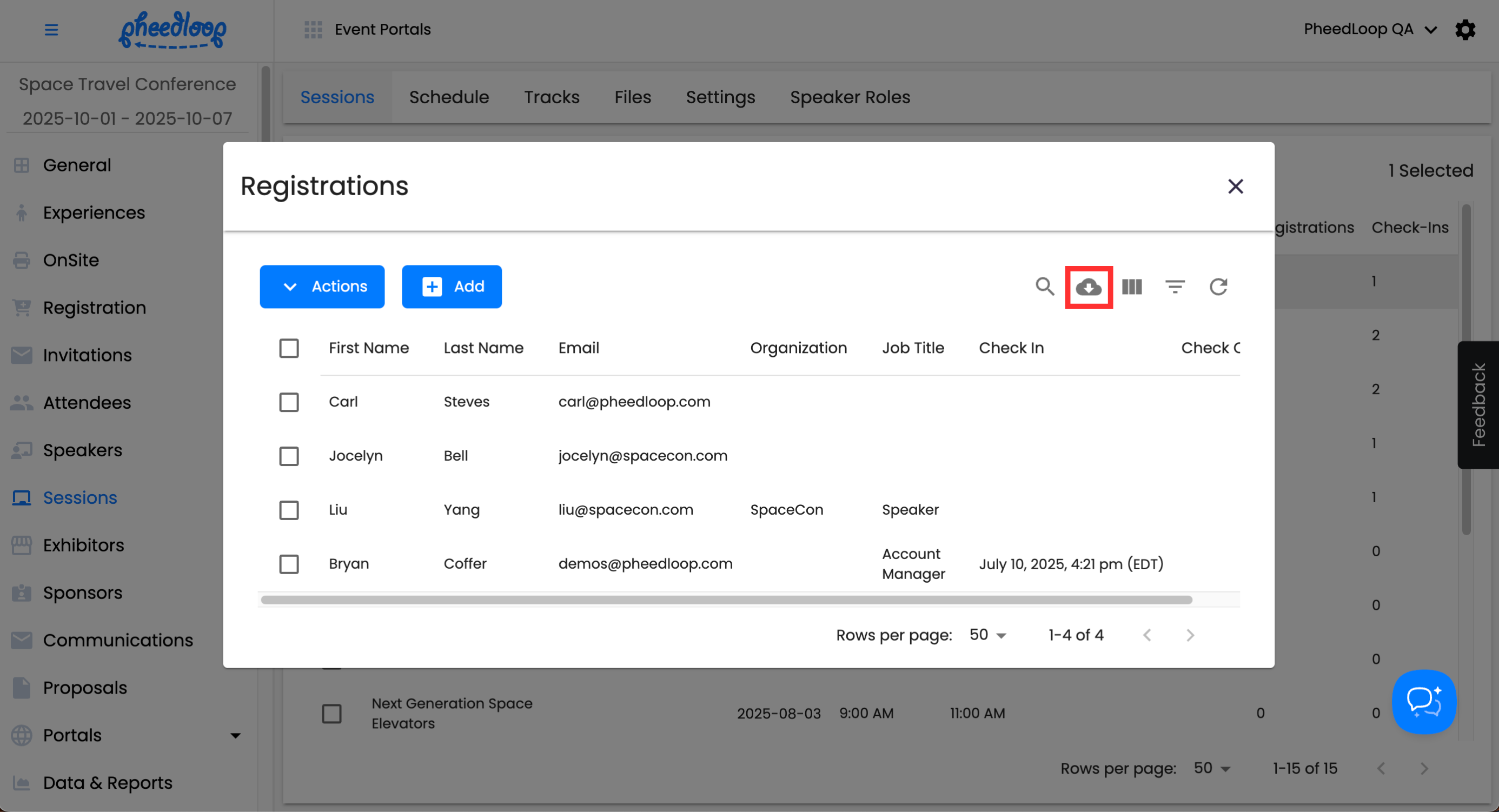
Task: Select the checkbox for Carl Steves
Action: point(289,402)
